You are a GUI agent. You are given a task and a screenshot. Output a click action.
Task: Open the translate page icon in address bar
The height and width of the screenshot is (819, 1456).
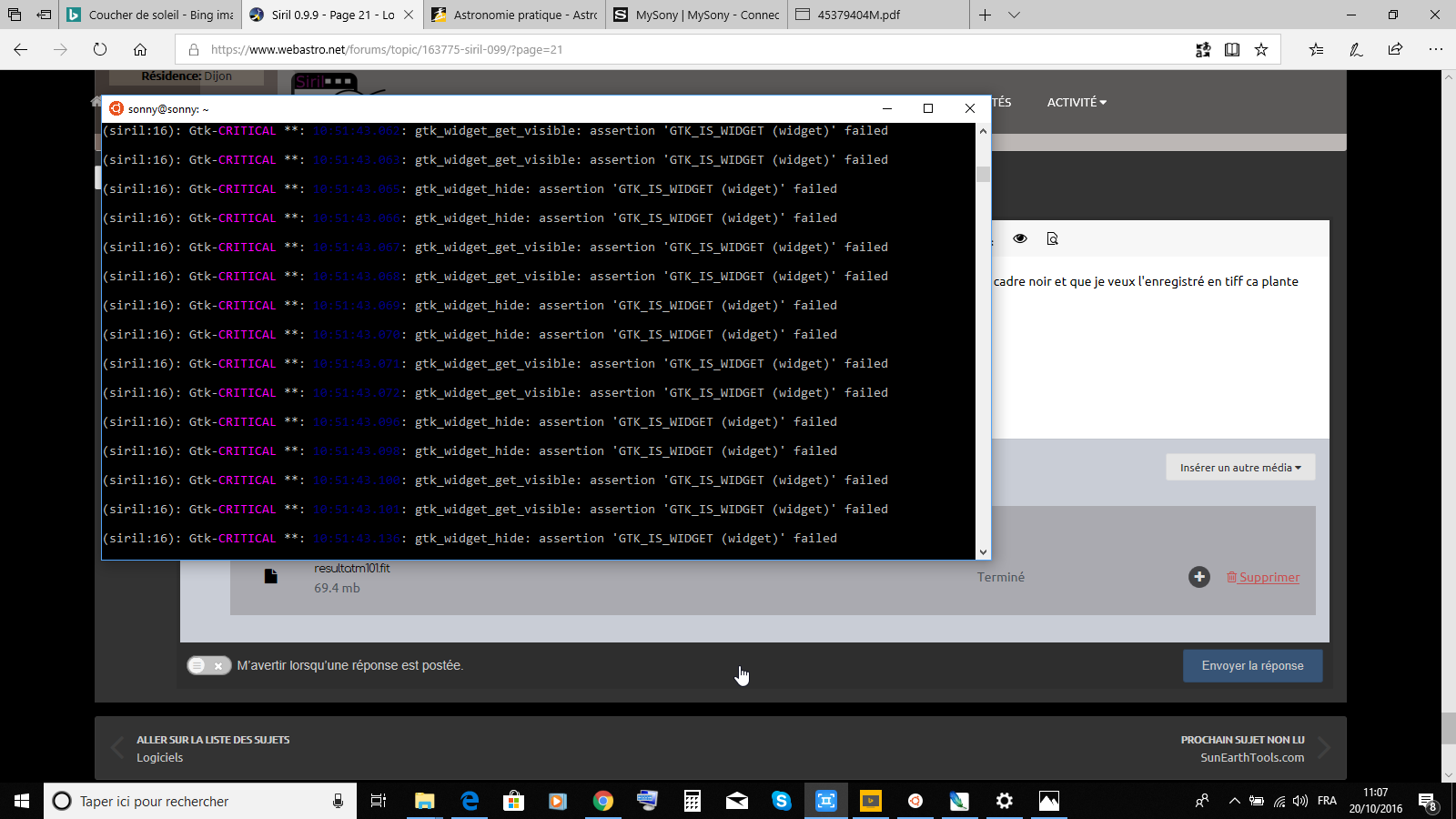(x=1203, y=50)
